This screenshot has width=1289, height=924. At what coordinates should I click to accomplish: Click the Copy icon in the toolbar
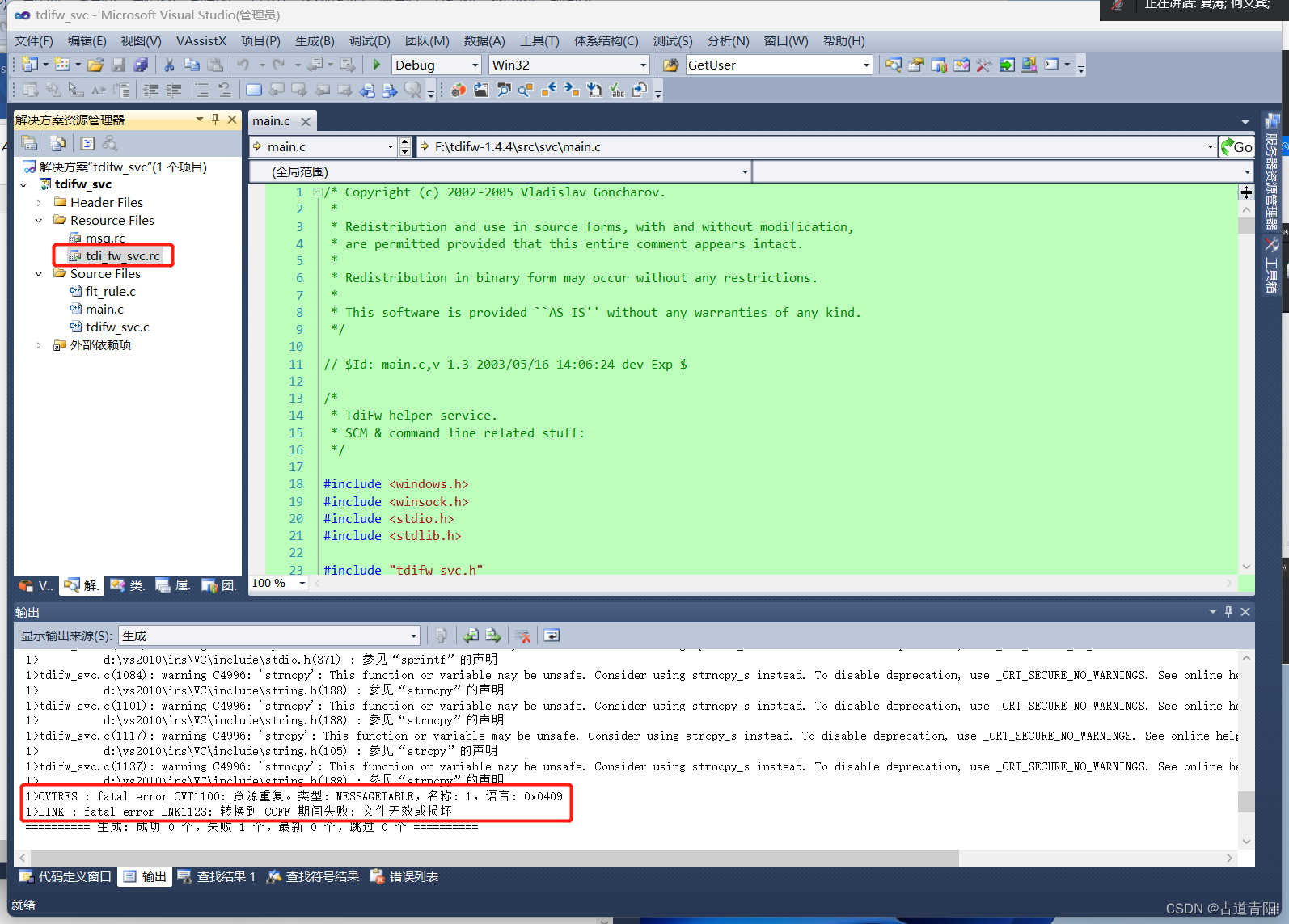point(192,65)
